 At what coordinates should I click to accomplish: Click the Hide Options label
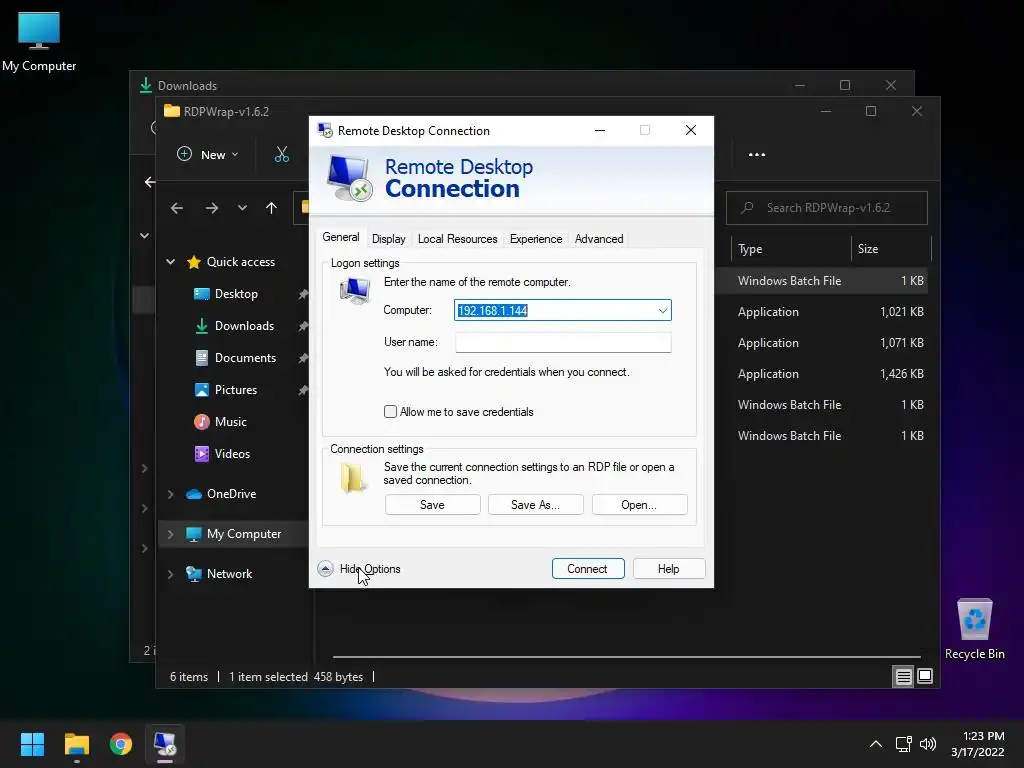(370, 569)
